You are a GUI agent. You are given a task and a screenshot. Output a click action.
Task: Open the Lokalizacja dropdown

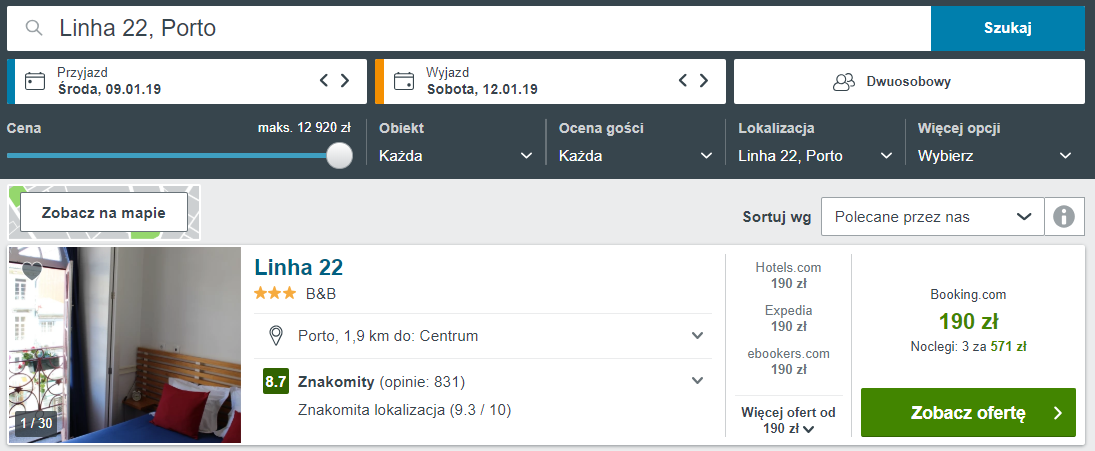click(815, 156)
